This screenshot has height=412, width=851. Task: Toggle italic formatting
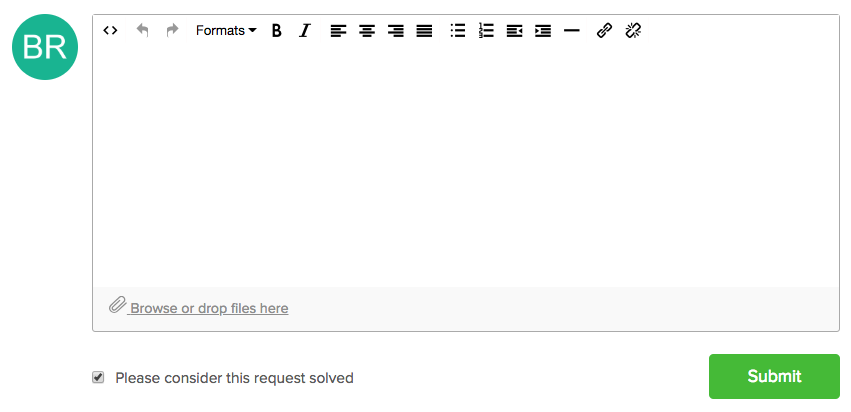click(305, 30)
